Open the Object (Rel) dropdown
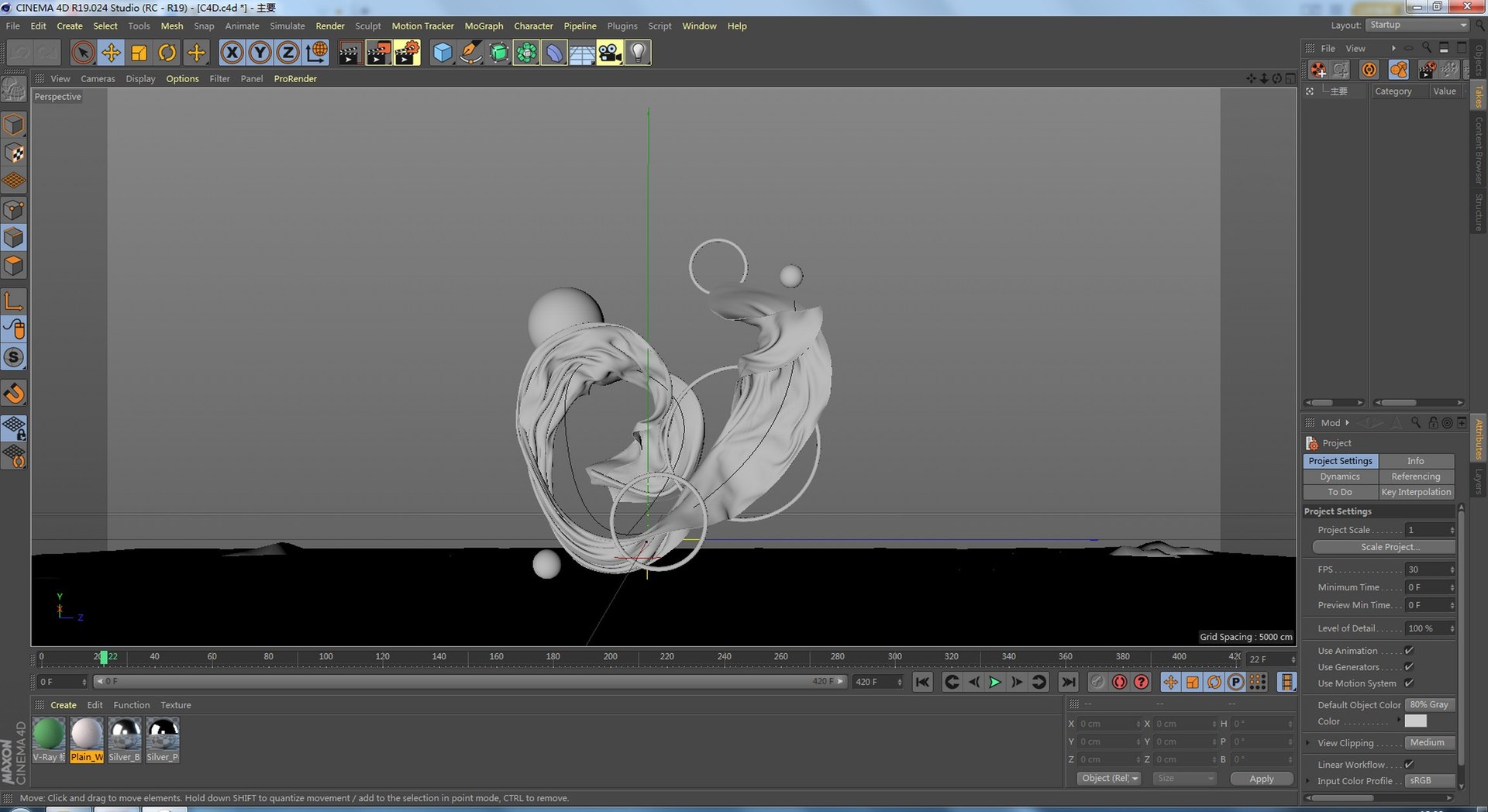 pyautogui.click(x=1109, y=779)
